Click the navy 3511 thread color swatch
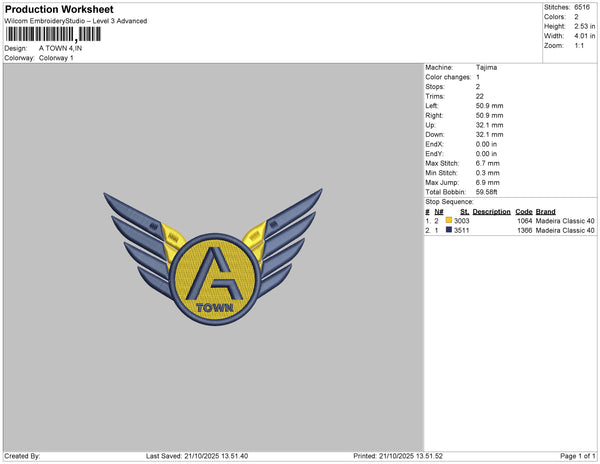The width and height of the screenshot is (600, 464). pyautogui.click(x=449, y=230)
